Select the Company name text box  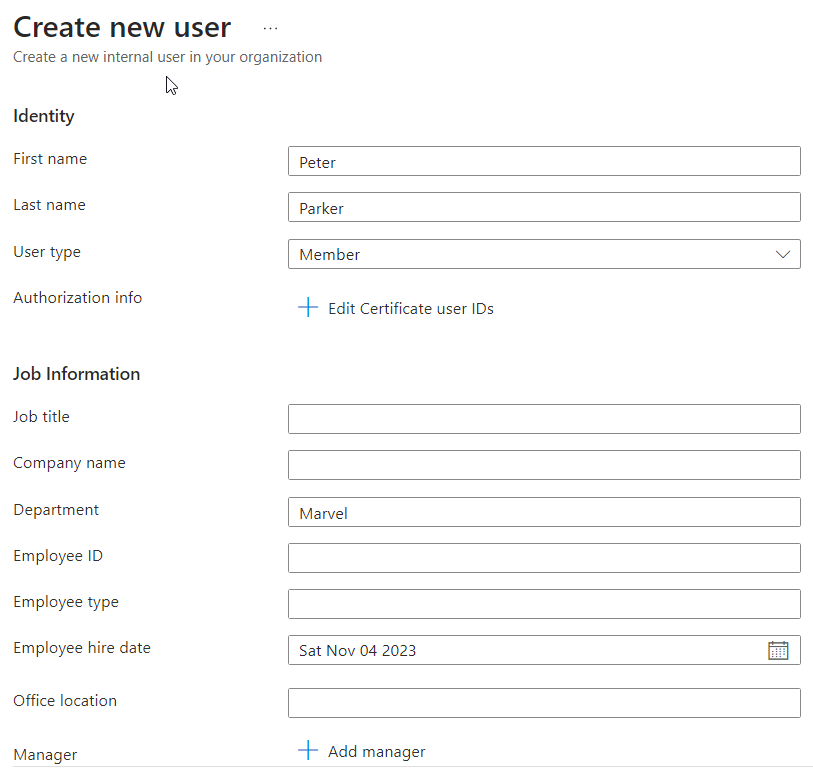click(543, 465)
